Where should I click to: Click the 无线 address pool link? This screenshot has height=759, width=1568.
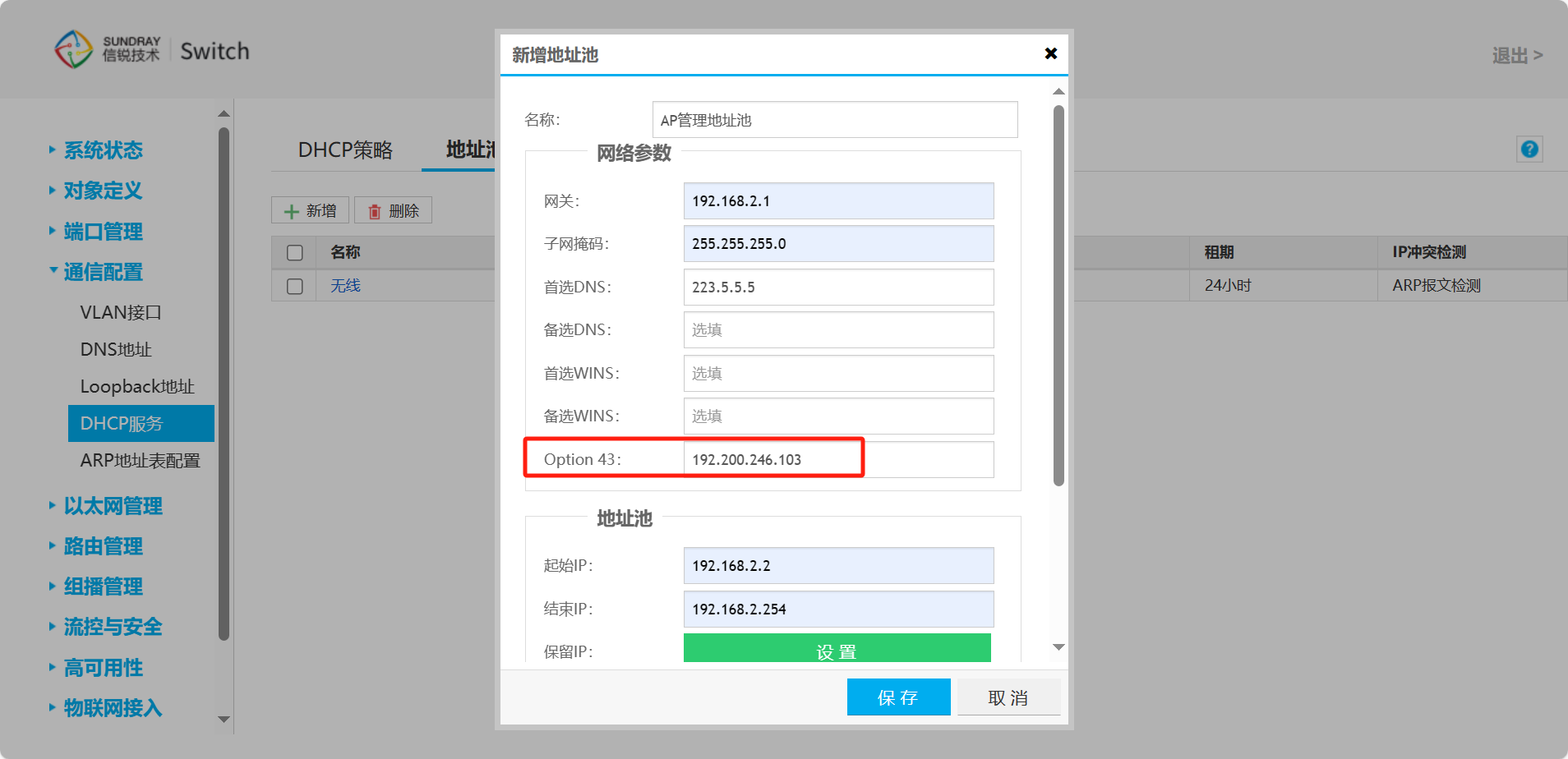(345, 286)
